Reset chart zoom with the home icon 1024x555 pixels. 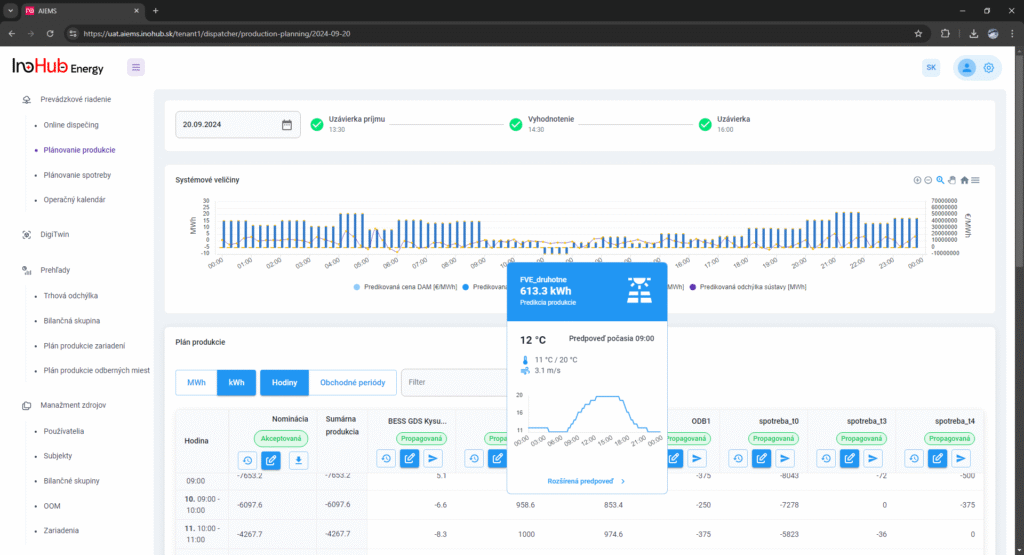tap(964, 180)
